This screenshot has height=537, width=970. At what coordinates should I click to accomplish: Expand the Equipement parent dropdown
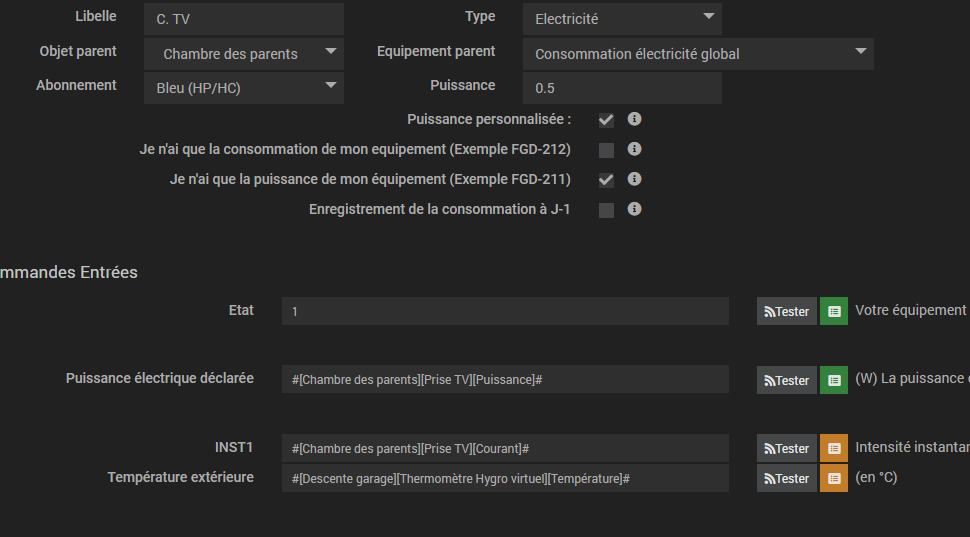(698, 54)
